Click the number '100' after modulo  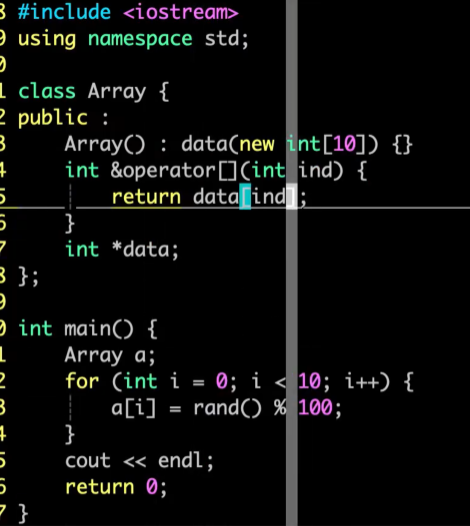316,408
